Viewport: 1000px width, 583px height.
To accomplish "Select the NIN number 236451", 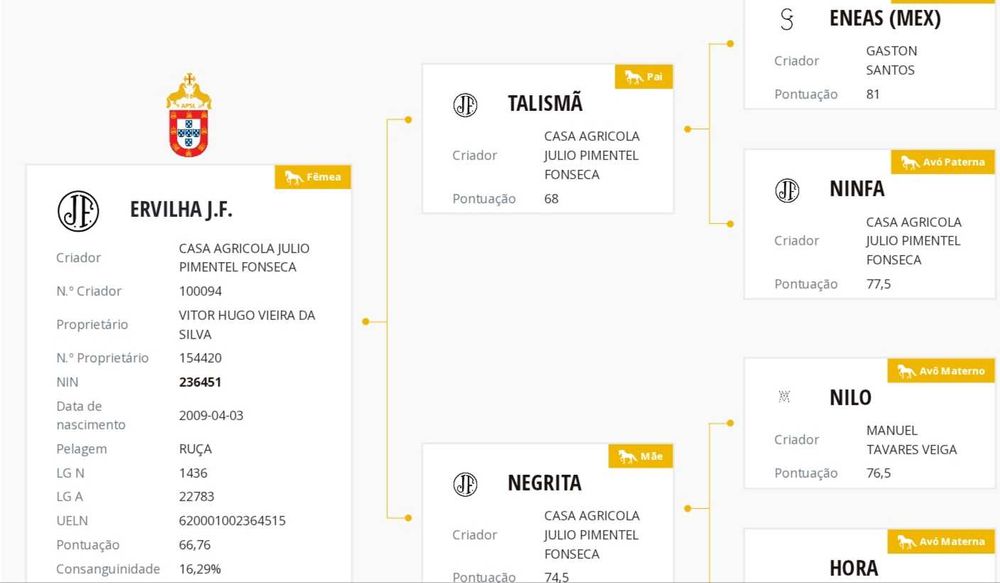I will click(200, 382).
